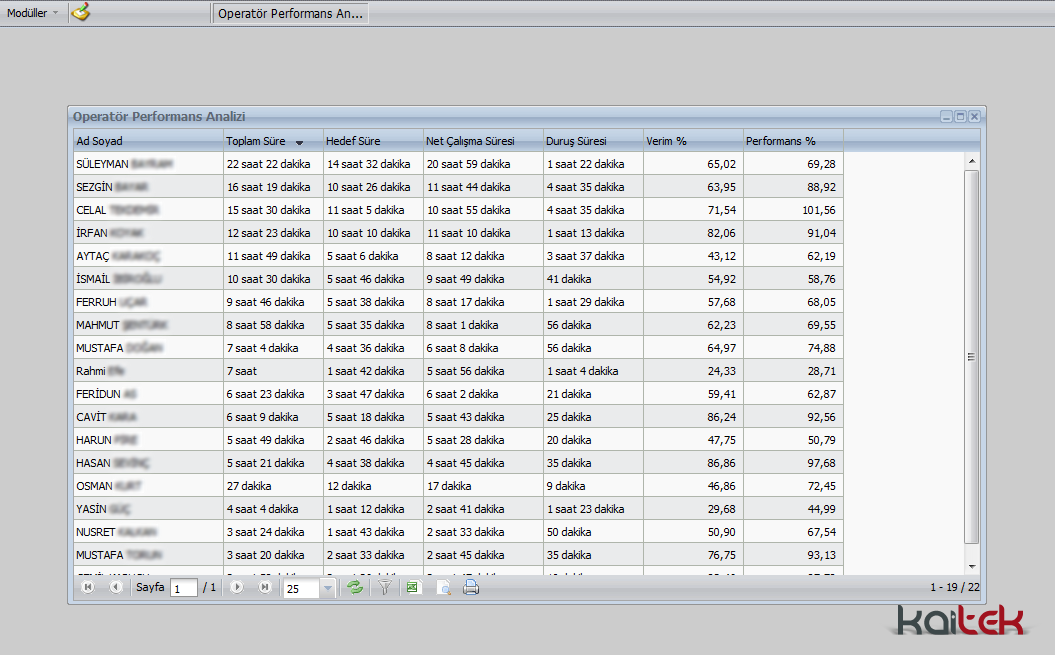Go to the first page
Viewport: 1055px width, 655px height.
coord(88,588)
